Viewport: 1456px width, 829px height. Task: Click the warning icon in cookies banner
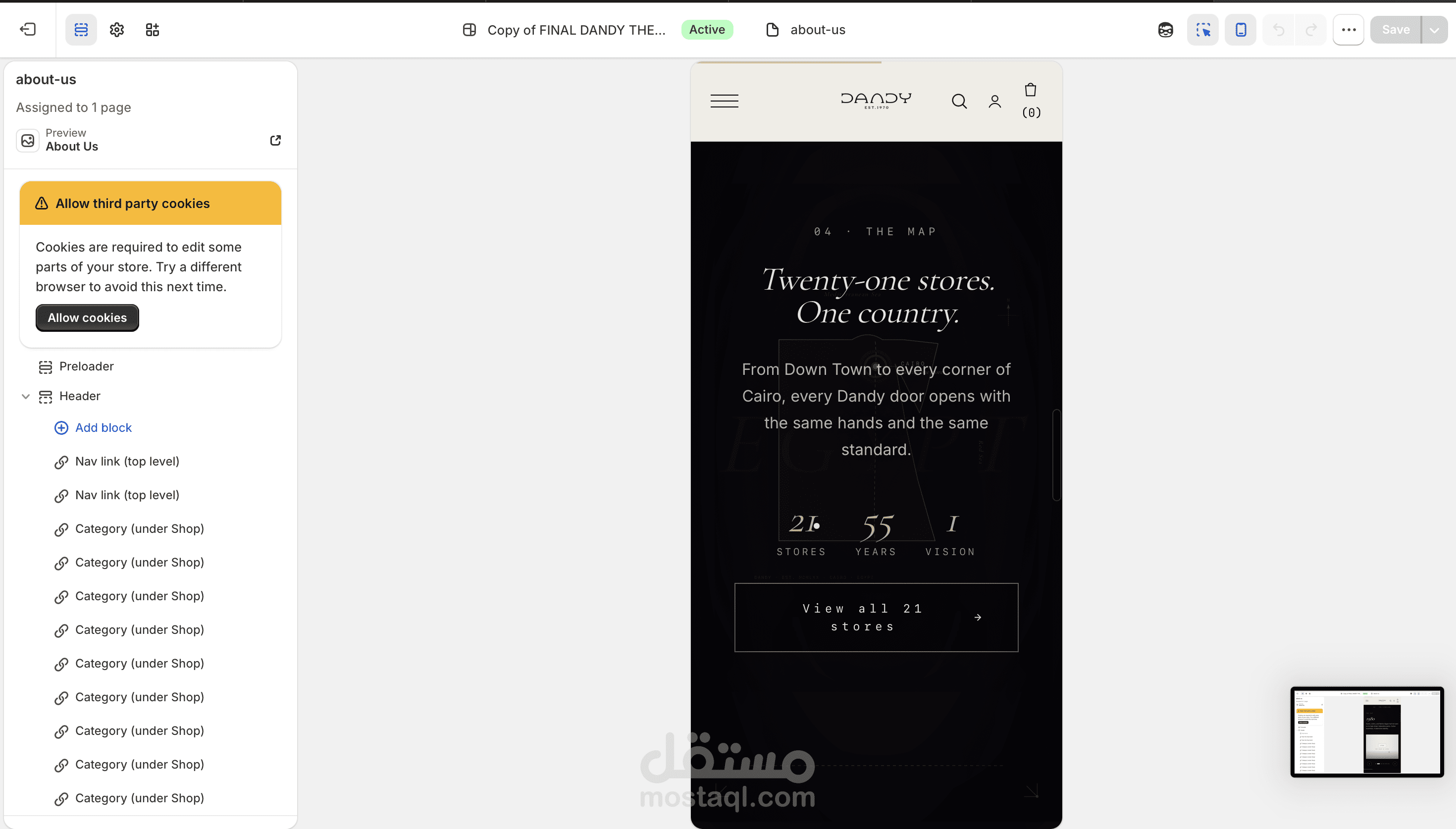coord(42,203)
